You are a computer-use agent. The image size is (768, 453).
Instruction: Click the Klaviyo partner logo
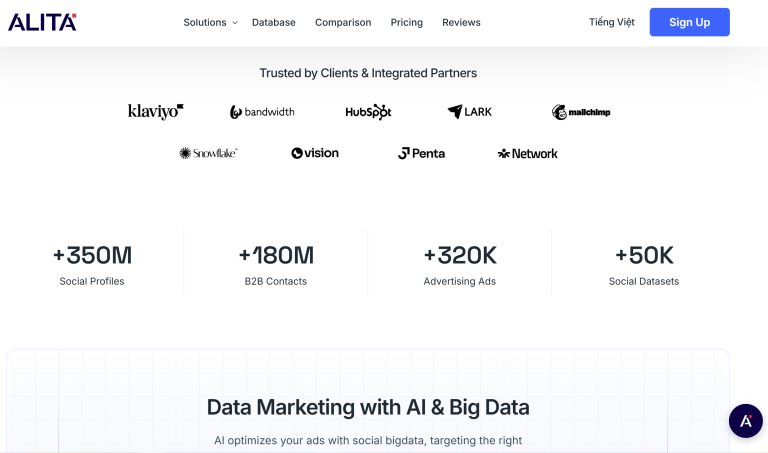[x=156, y=112]
